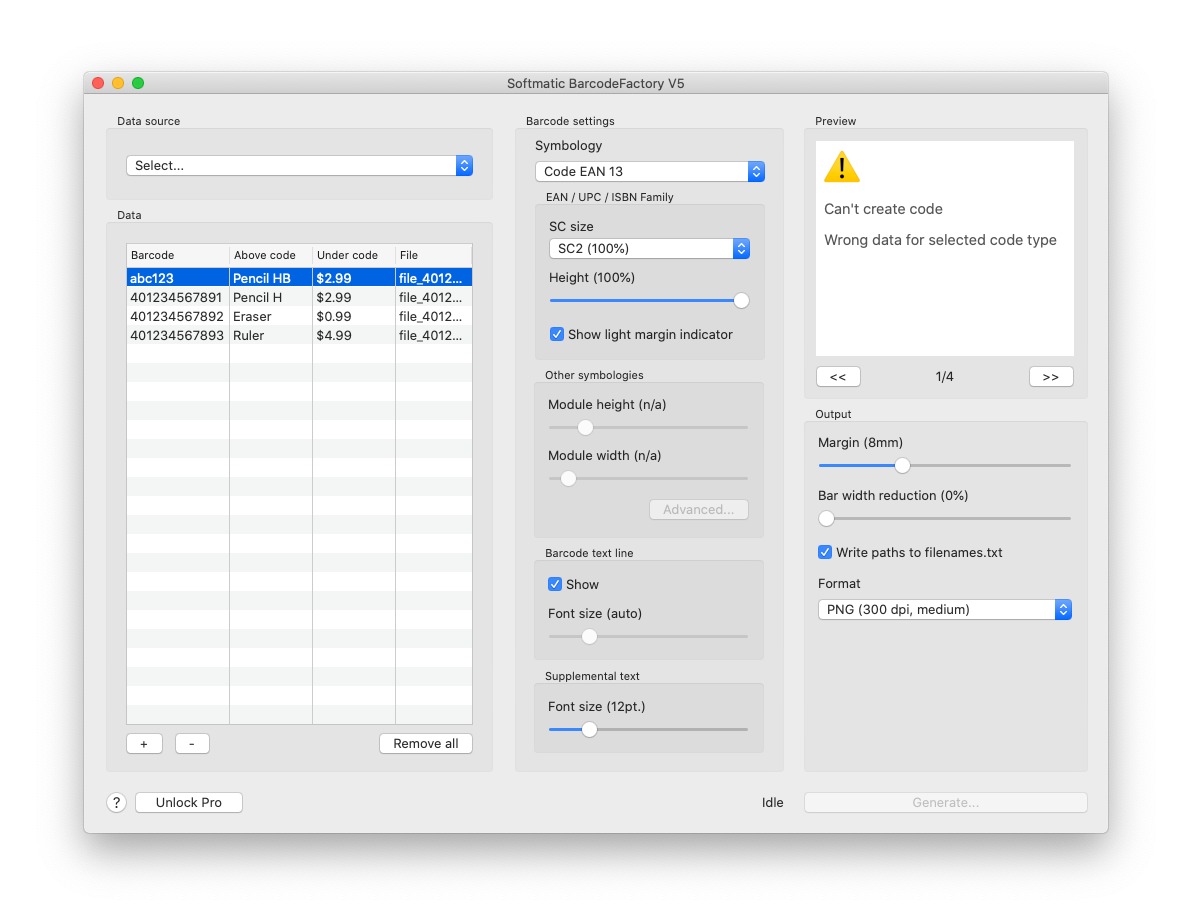Click the 1/4 page indicator
Screen dimensions: 1192x914
click(x=944, y=376)
